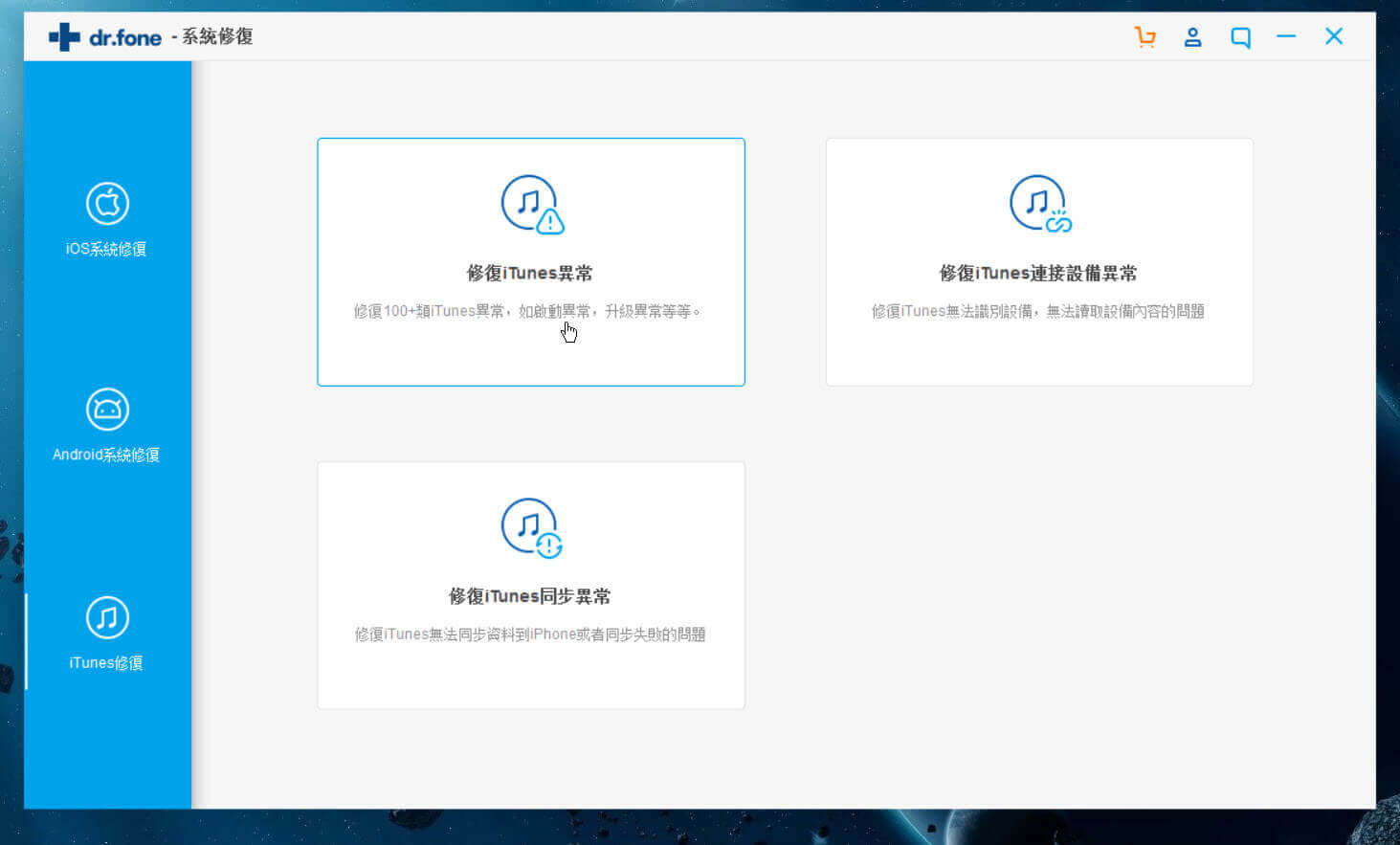Image resolution: width=1400 pixels, height=845 pixels.
Task: Switch to the Android系統修復 tab label
Action: coord(106,455)
